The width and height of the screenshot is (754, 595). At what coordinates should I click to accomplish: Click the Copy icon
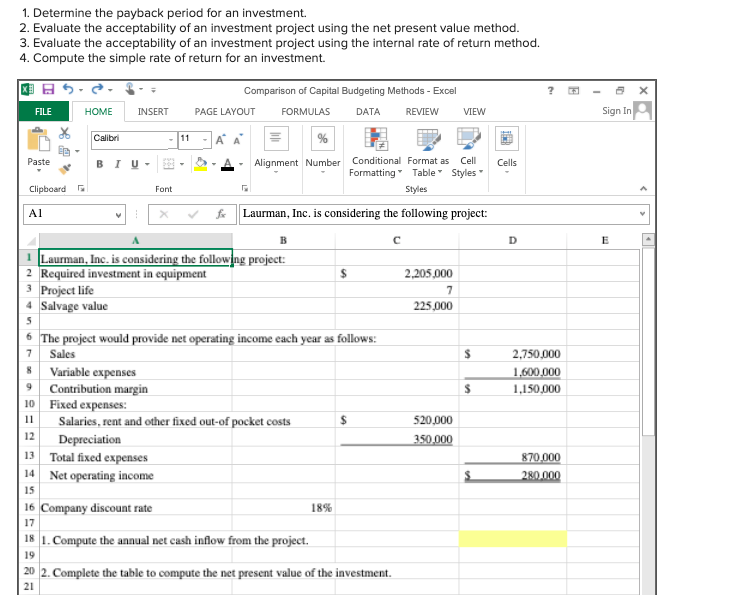[64, 151]
